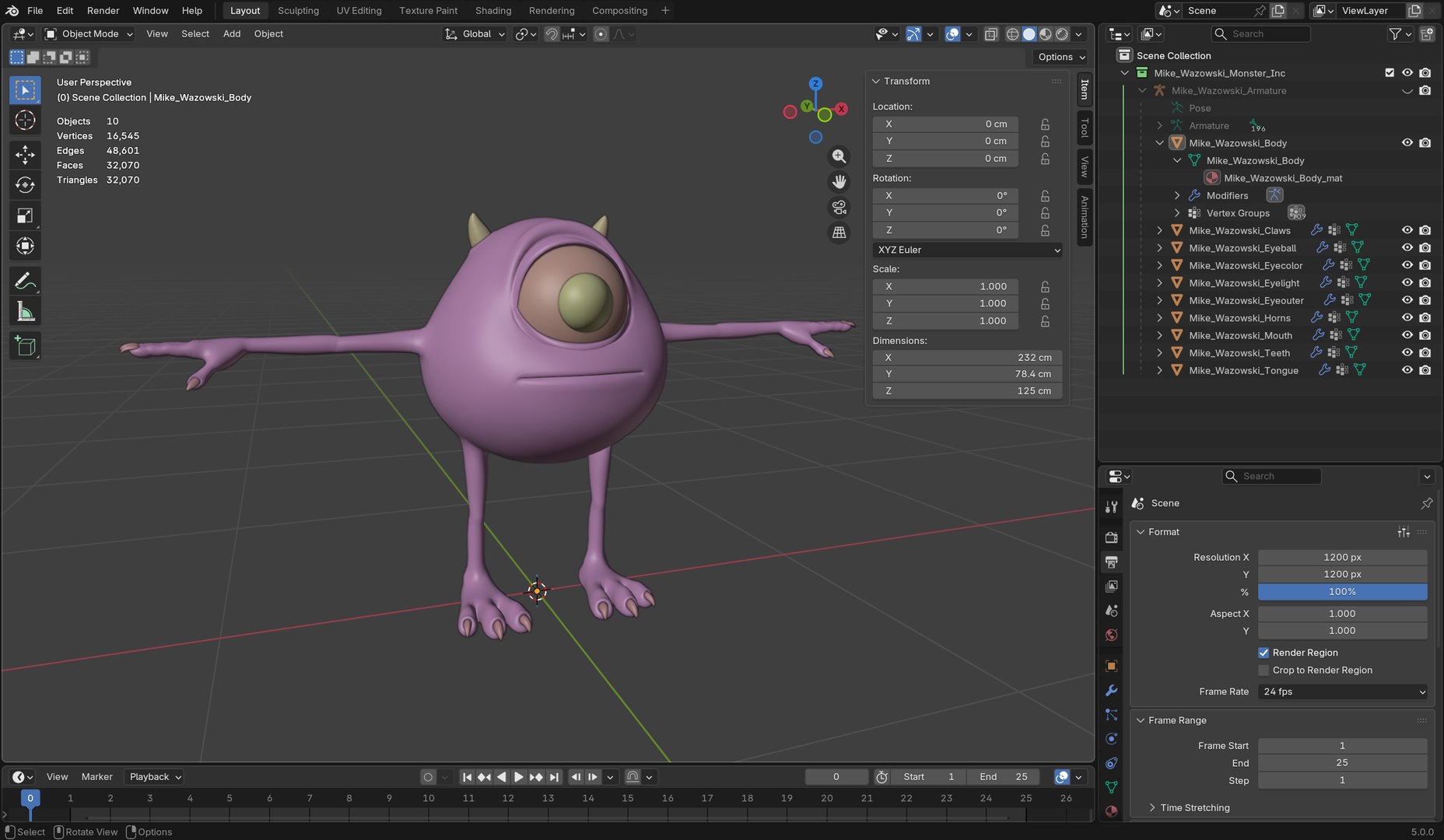Click the resolution percentage 100% slider
The height and width of the screenshot is (840, 1444).
[x=1343, y=592]
